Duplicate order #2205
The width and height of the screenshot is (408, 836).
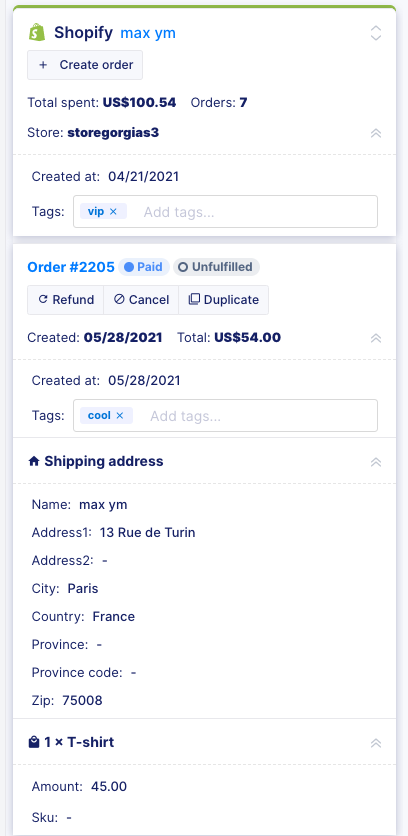(x=223, y=300)
